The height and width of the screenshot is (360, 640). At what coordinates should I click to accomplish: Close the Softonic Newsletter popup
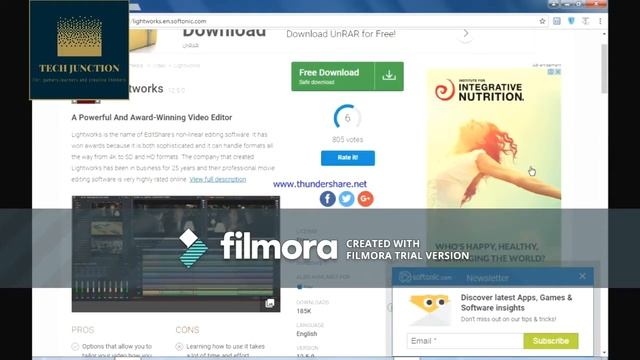coord(582,276)
